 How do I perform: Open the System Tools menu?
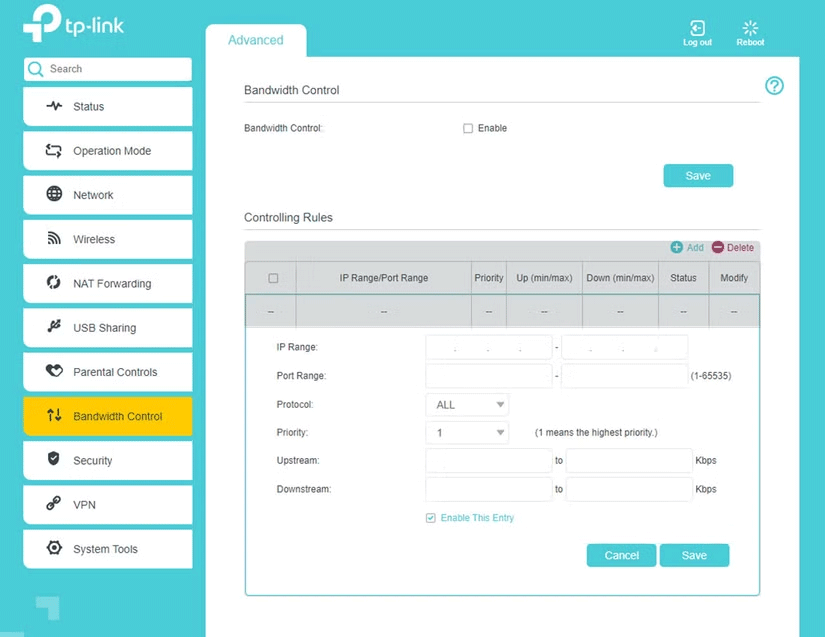click(x=108, y=549)
